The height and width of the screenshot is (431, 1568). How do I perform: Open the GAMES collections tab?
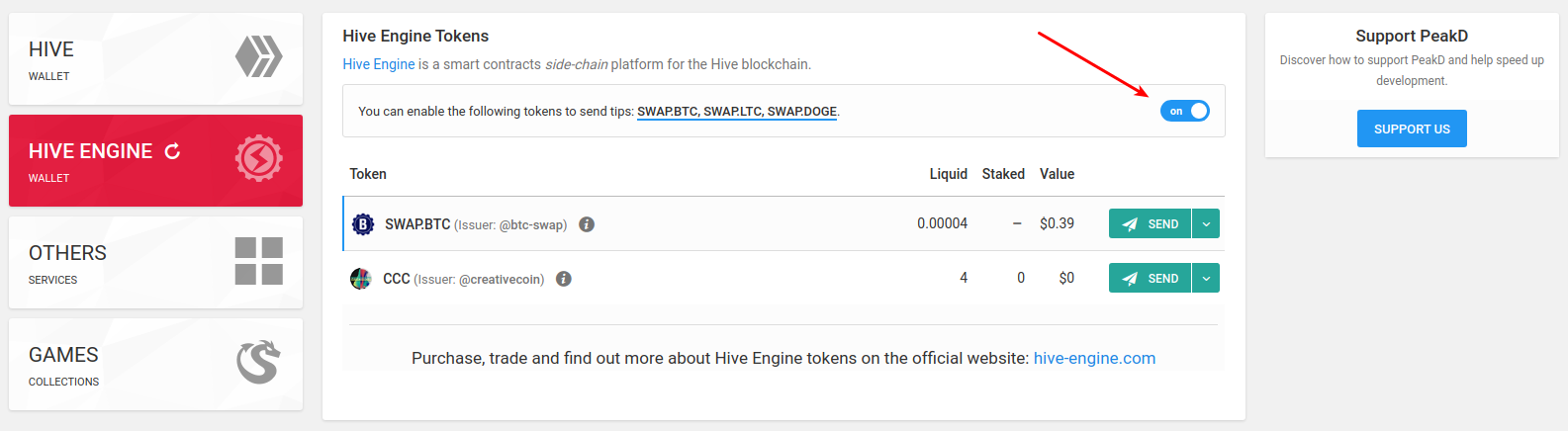[155, 364]
